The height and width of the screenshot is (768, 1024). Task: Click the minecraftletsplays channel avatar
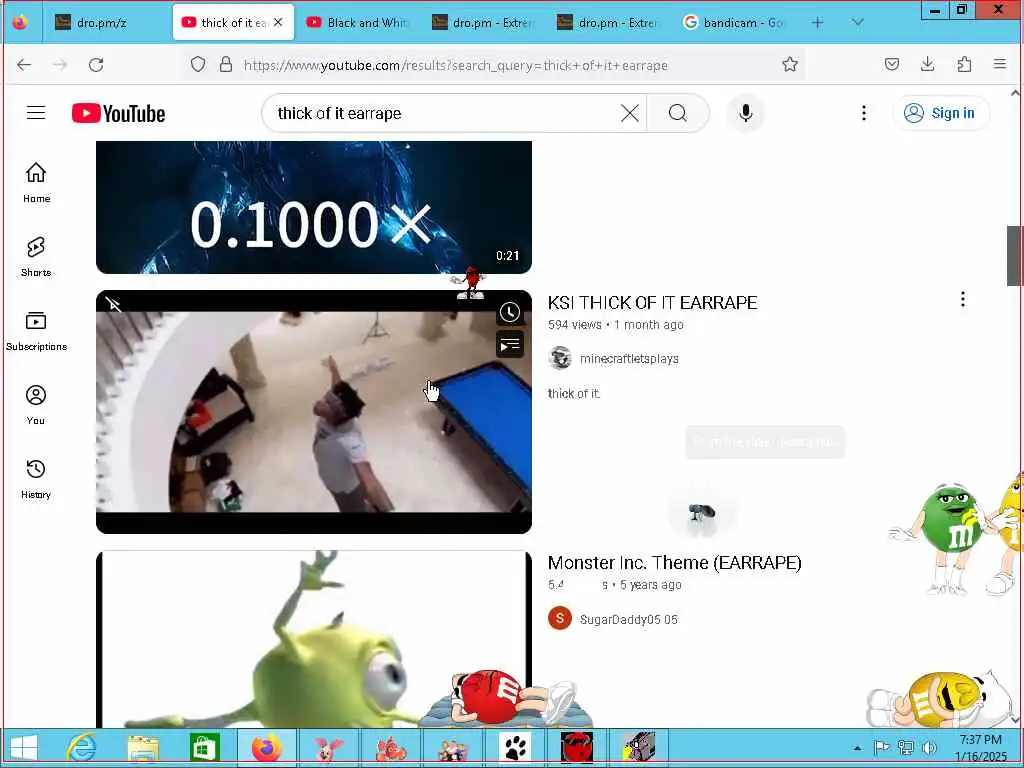click(560, 358)
